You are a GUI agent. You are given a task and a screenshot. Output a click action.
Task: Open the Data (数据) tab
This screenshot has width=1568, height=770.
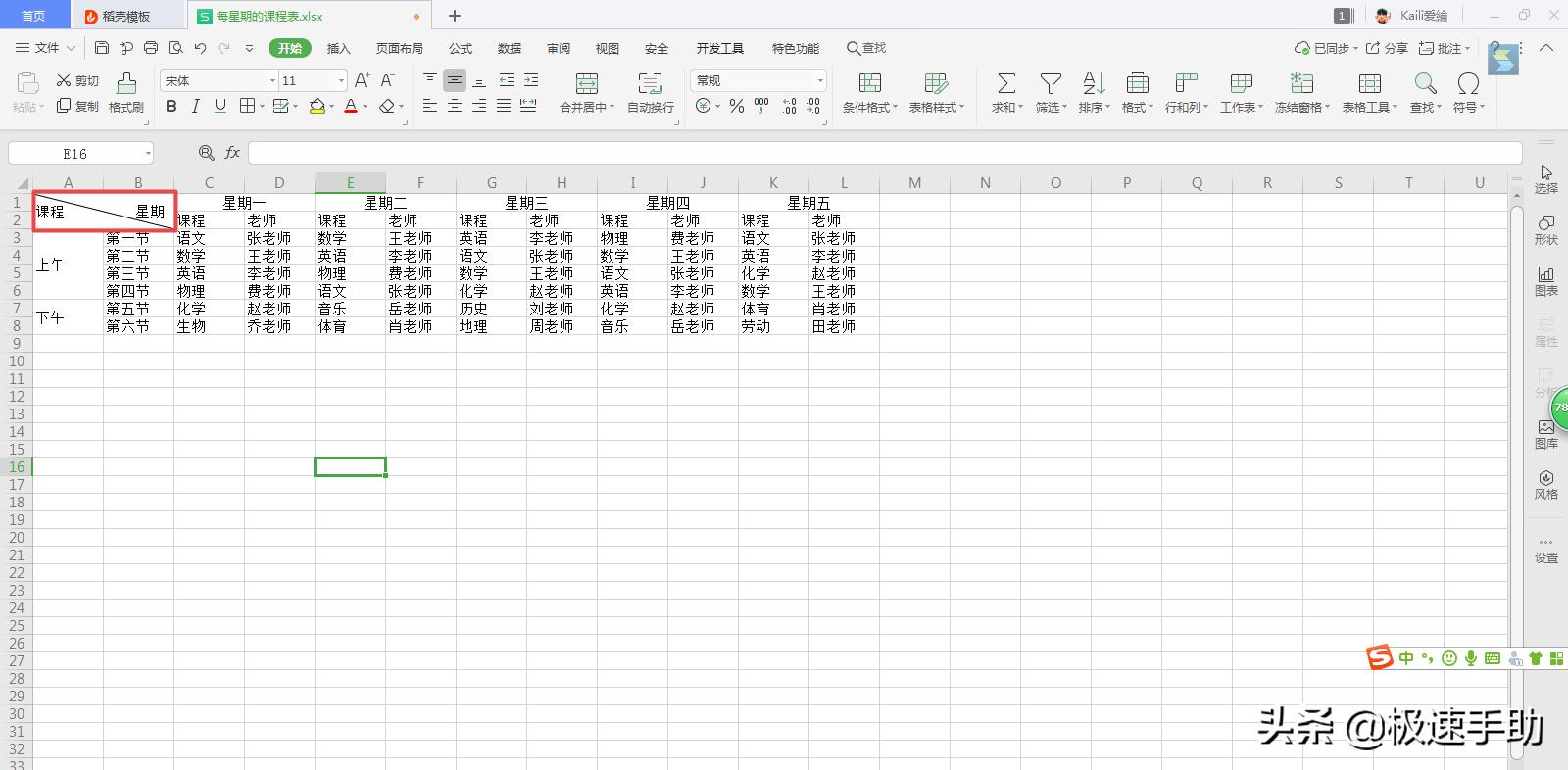pos(510,48)
